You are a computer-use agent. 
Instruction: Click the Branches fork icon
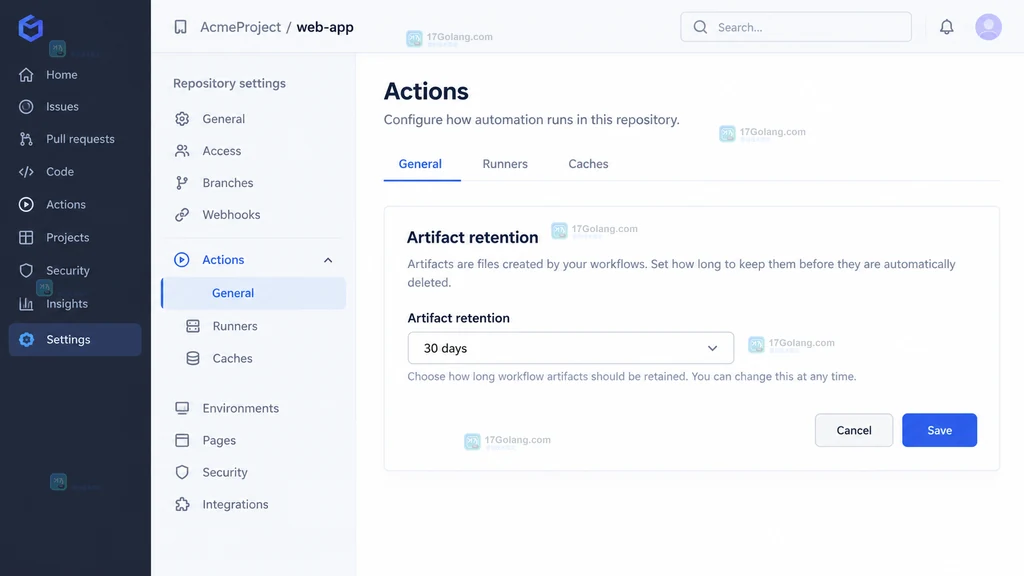click(182, 183)
